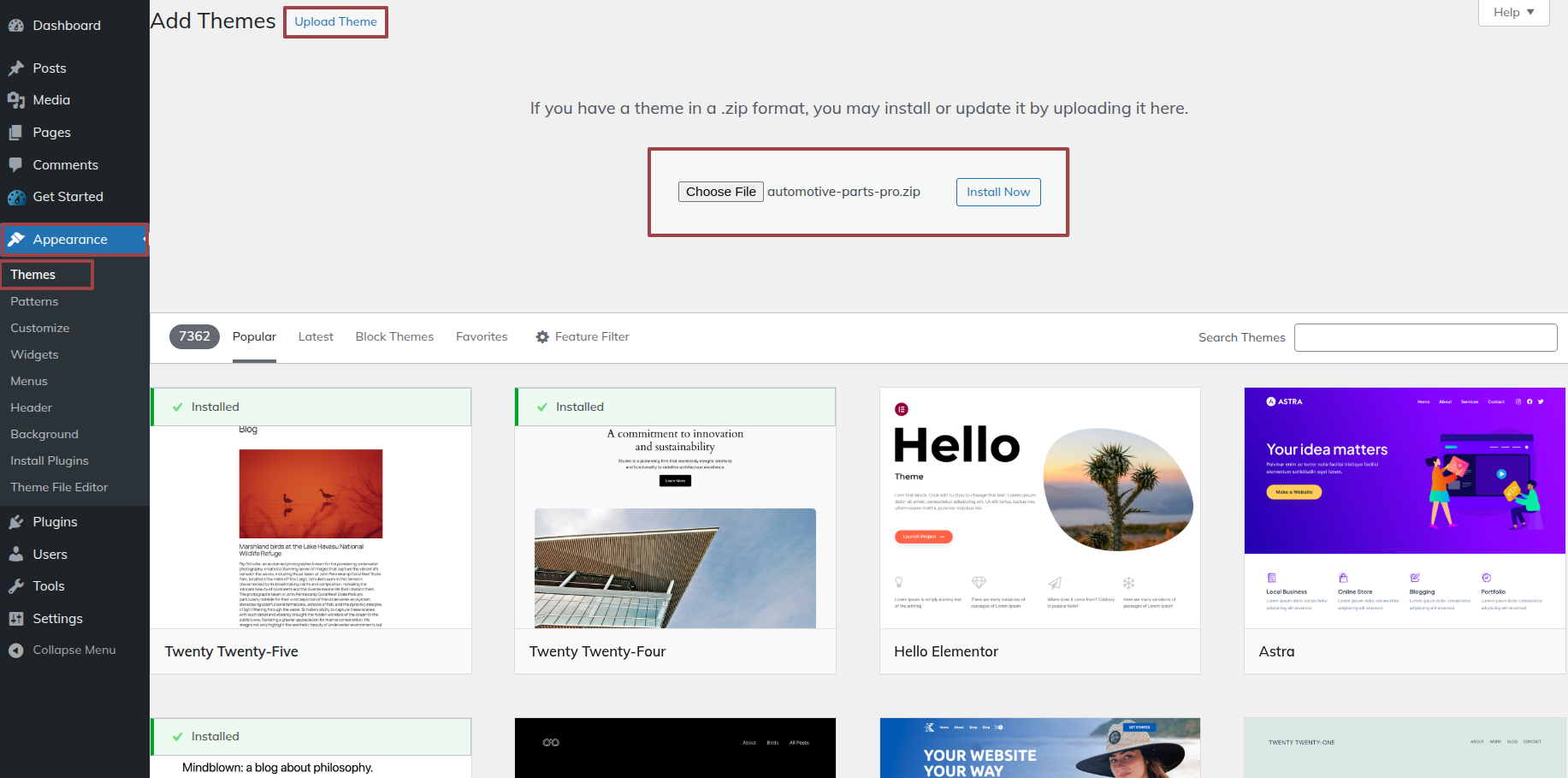Click the Posts pushpin icon
Image resolution: width=1568 pixels, height=778 pixels.
15,68
